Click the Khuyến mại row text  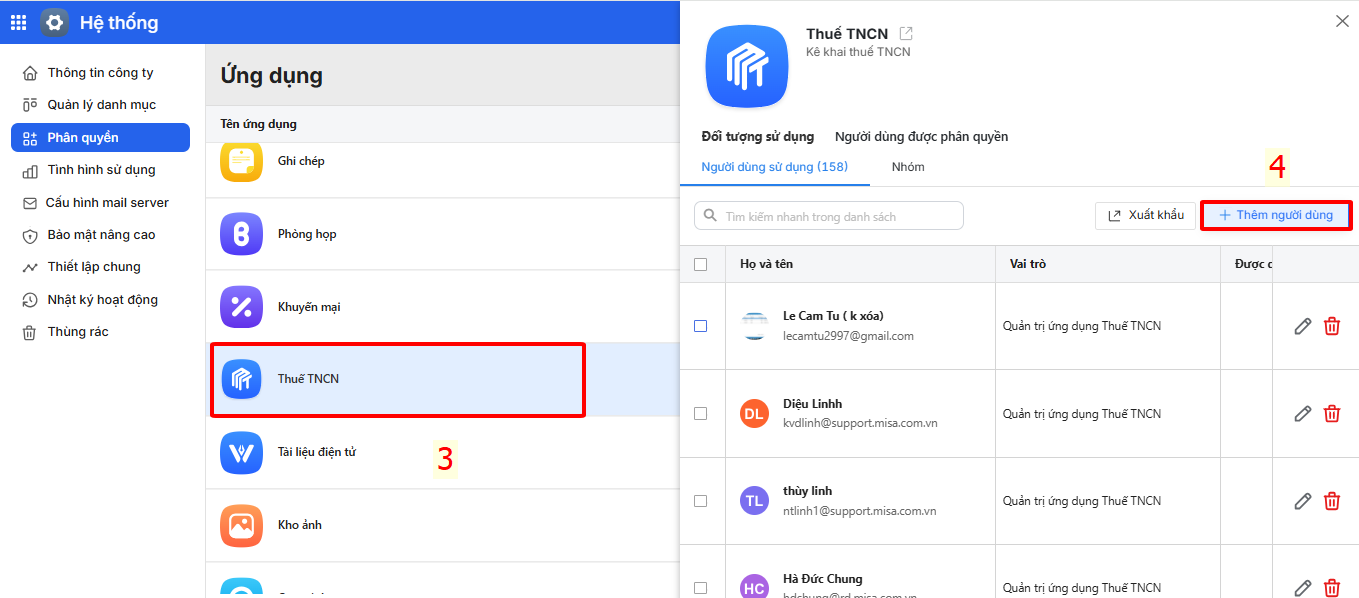309,307
